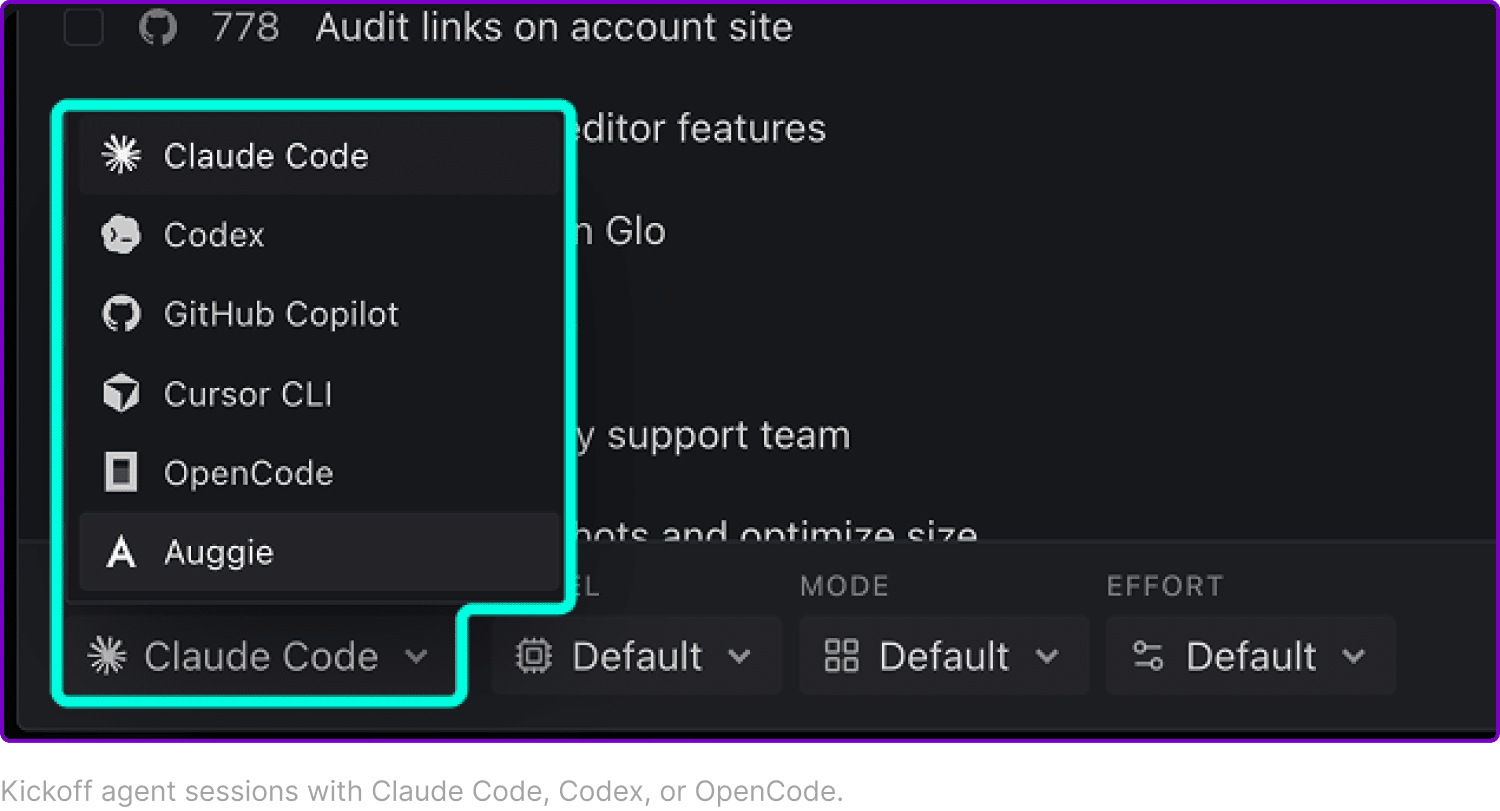The height and width of the screenshot is (811, 1500).
Task: Click the Claude Code starburst icon in menu
Action: point(121,156)
